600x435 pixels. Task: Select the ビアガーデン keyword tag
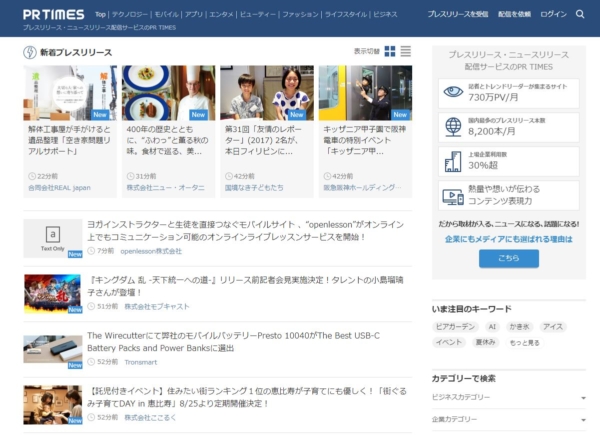click(455, 327)
